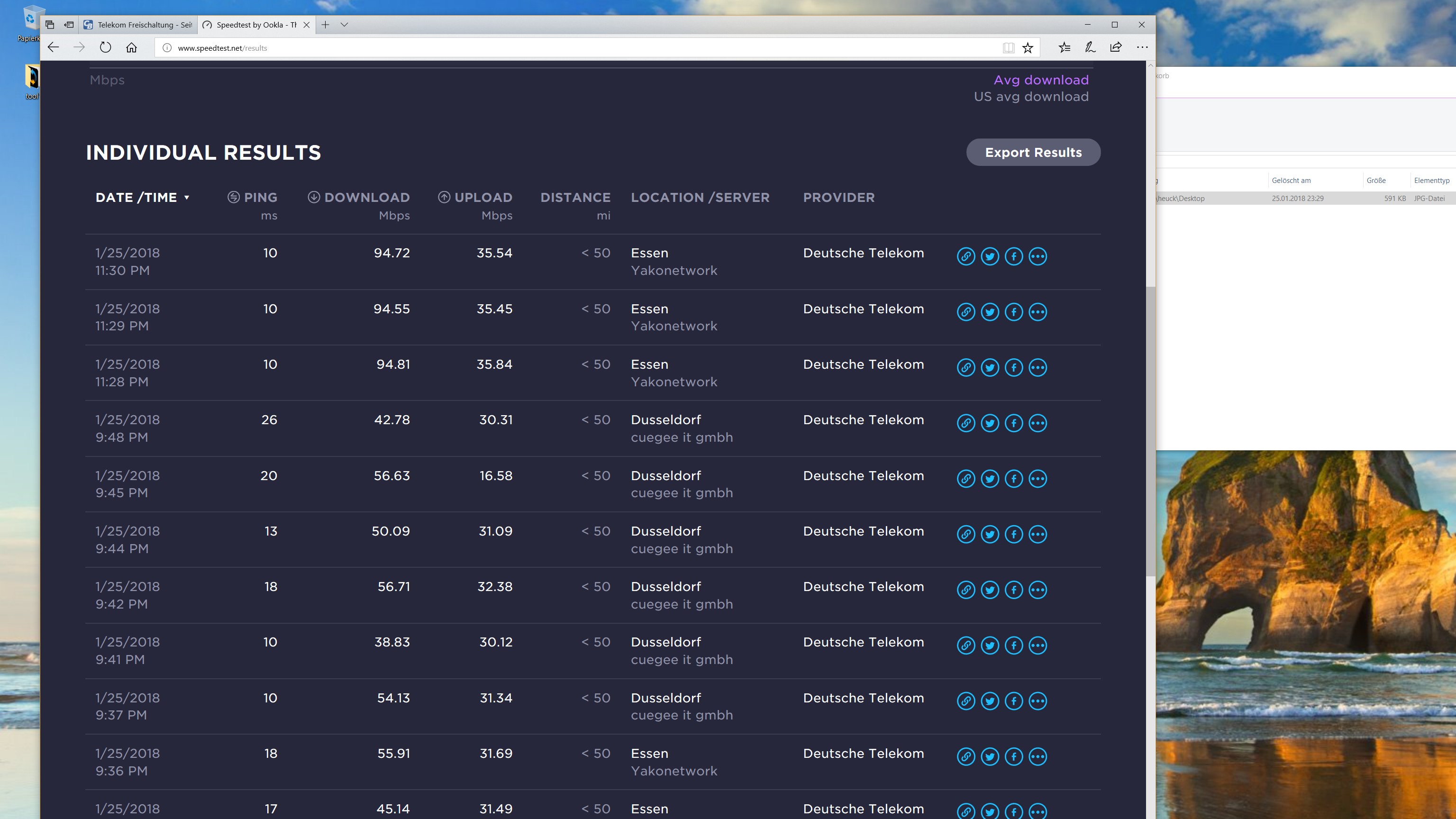
Task: Sort table by Upload column
Action: (475, 197)
